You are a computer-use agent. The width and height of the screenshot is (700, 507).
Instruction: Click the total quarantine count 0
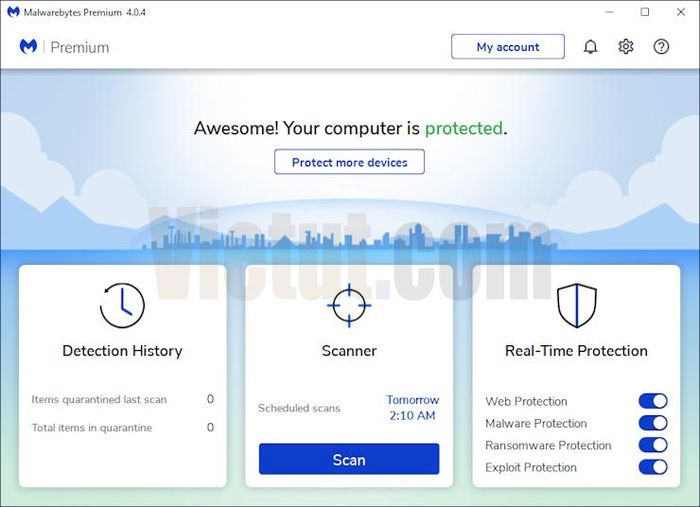[210, 428]
